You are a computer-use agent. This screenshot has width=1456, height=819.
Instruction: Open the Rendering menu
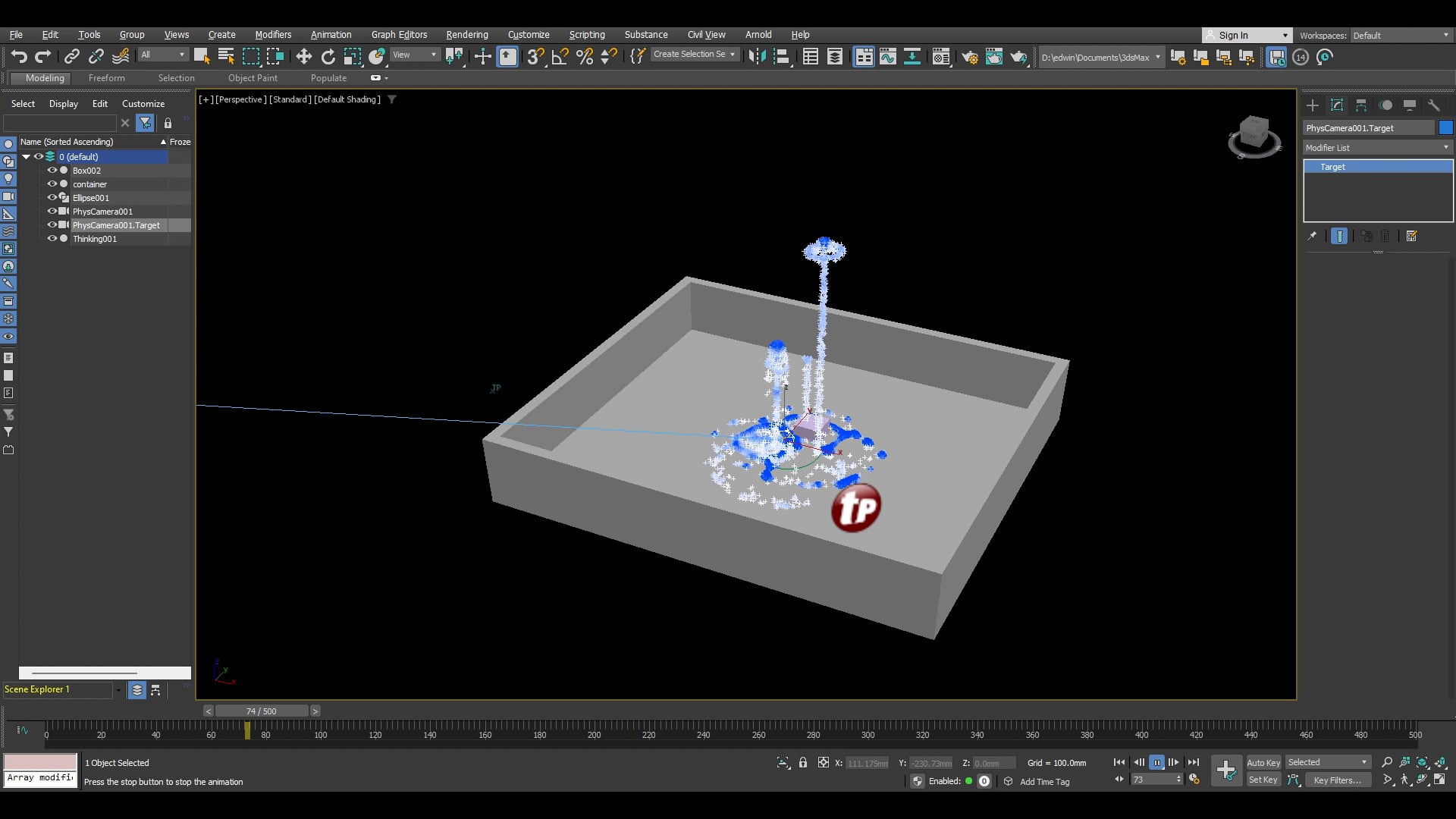[466, 34]
